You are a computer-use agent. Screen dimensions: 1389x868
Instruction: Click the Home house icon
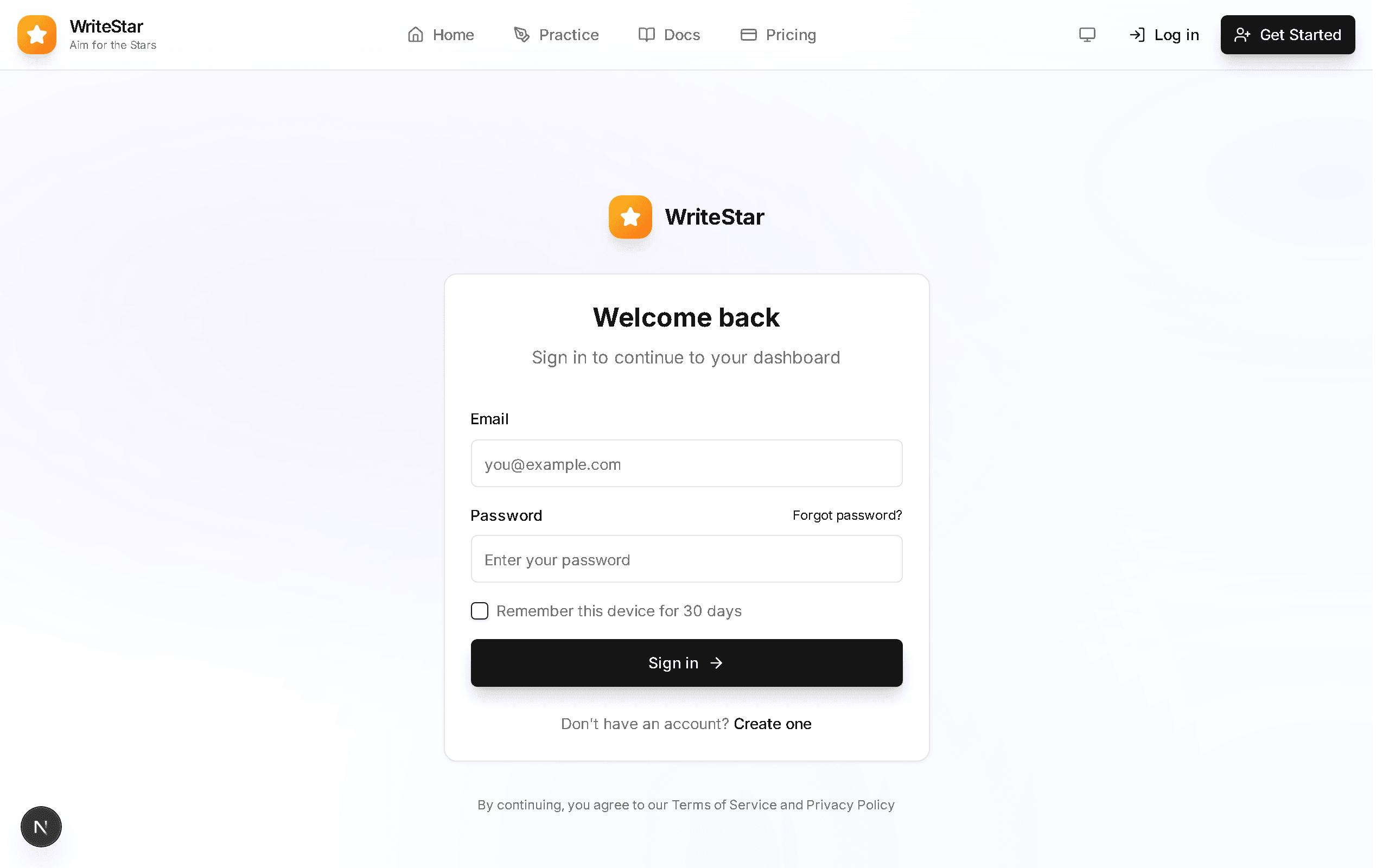pyautogui.click(x=416, y=34)
